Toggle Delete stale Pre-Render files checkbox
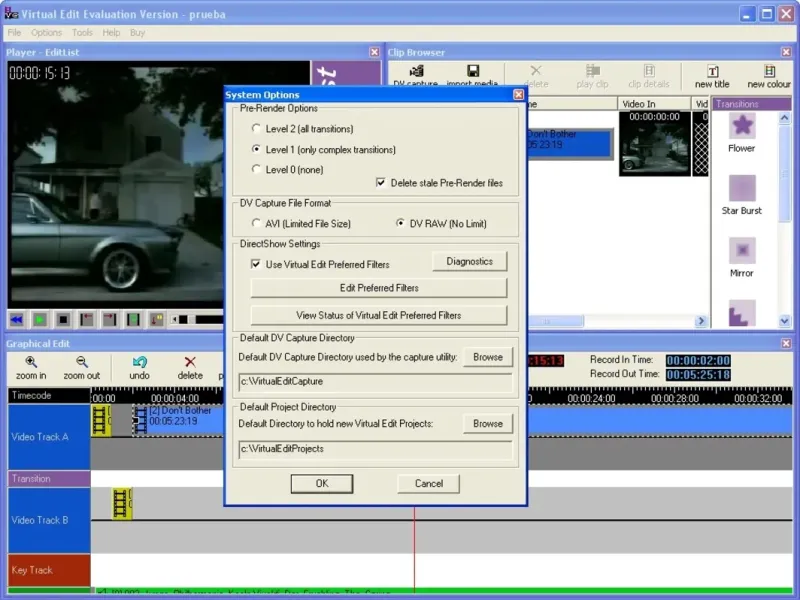This screenshot has height=600, width=800. (x=381, y=183)
